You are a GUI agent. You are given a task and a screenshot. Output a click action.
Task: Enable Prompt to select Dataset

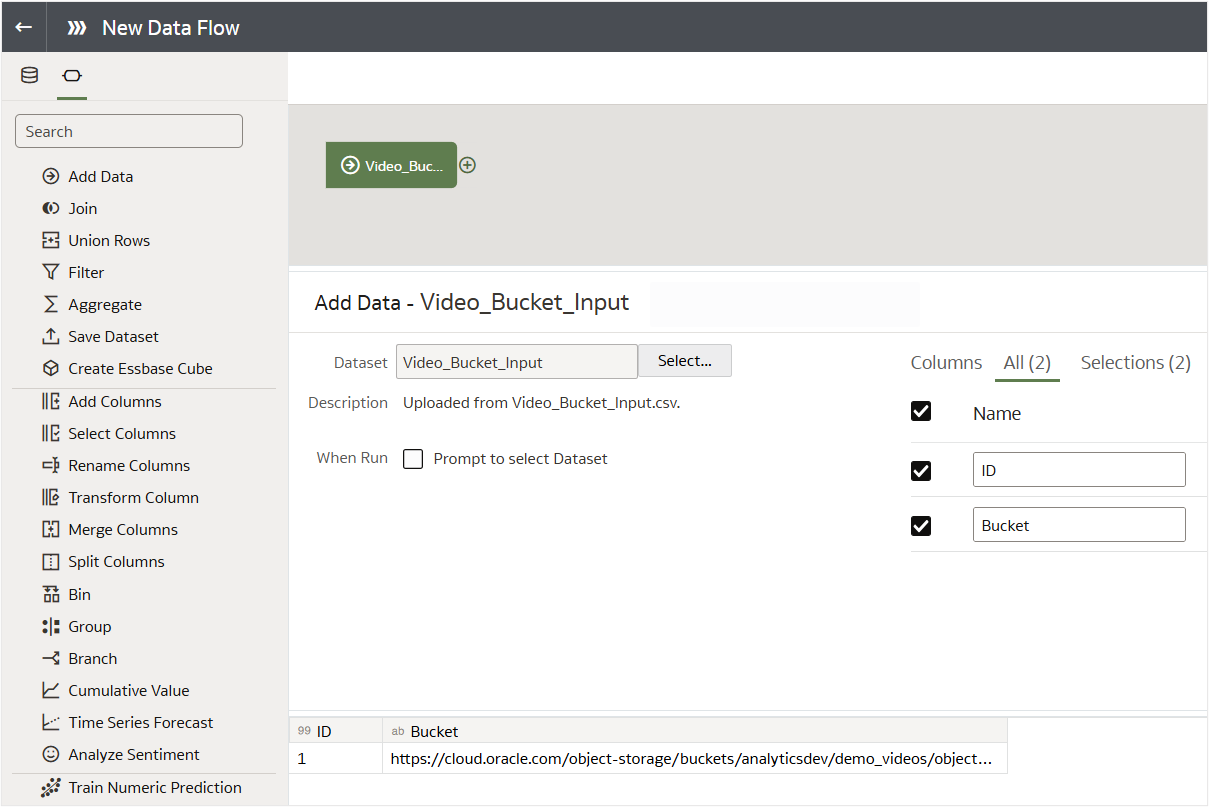(413, 459)
